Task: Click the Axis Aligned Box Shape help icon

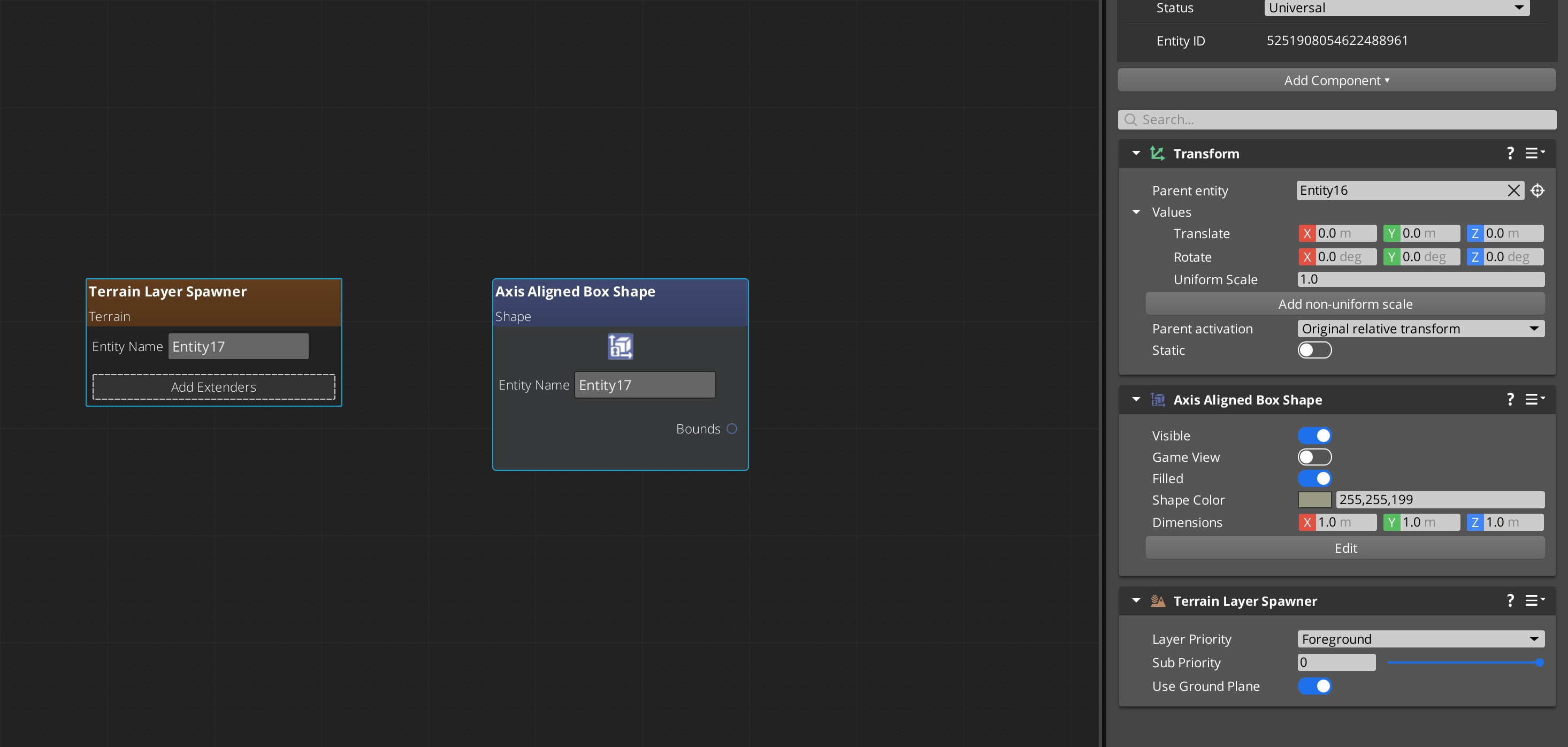Action: (x=1510, y=399)
